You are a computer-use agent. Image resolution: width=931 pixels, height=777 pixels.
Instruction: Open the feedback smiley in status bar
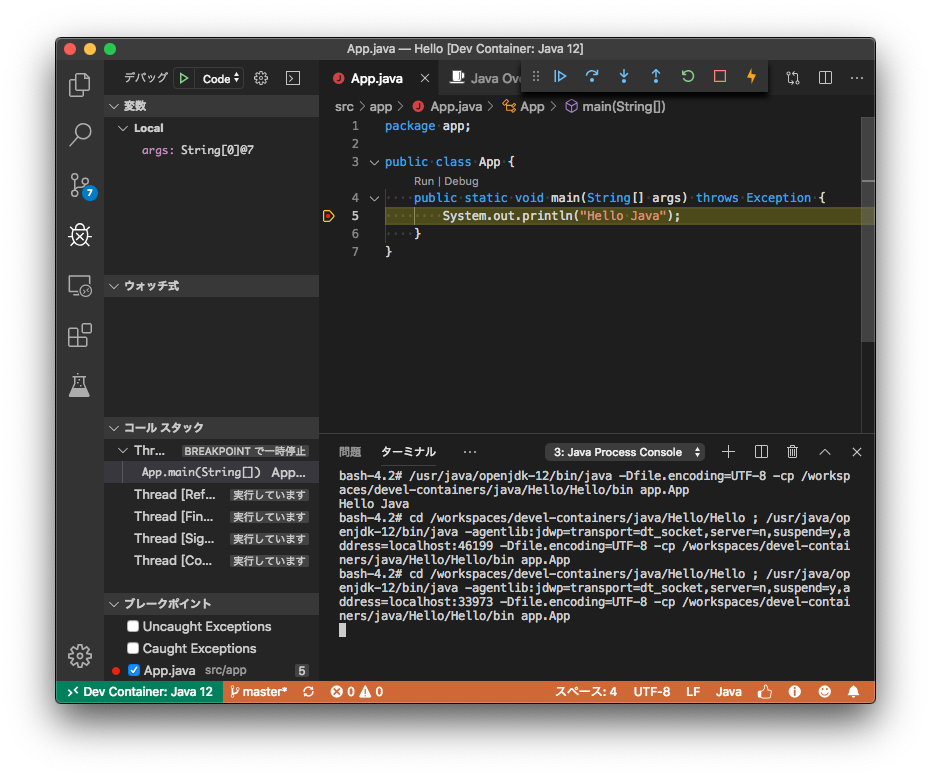[x=825, y=692]
